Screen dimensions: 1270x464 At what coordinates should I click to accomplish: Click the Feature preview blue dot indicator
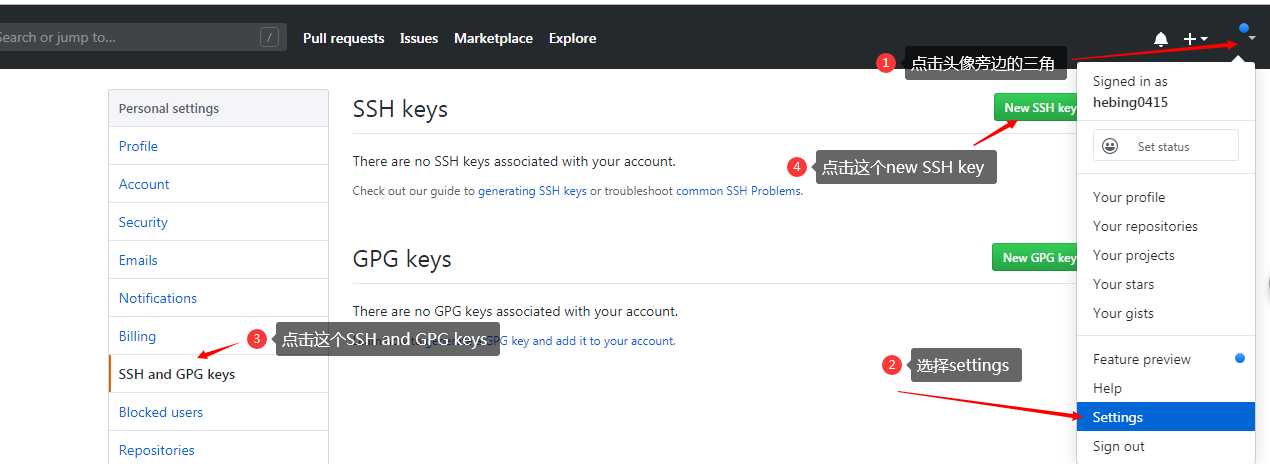pos(1240,358)
